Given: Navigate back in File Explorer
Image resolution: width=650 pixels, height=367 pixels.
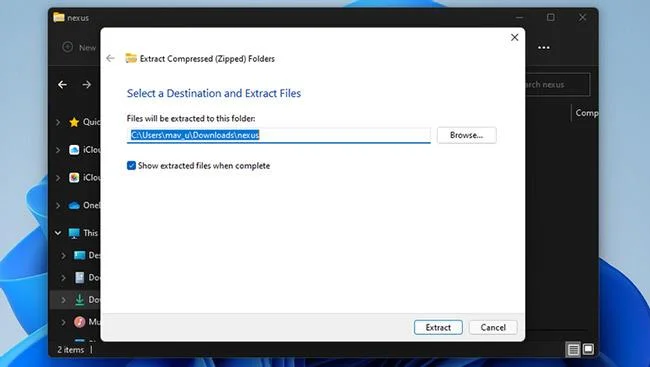Looking at the screenshot, I should (x=63, y=85).
